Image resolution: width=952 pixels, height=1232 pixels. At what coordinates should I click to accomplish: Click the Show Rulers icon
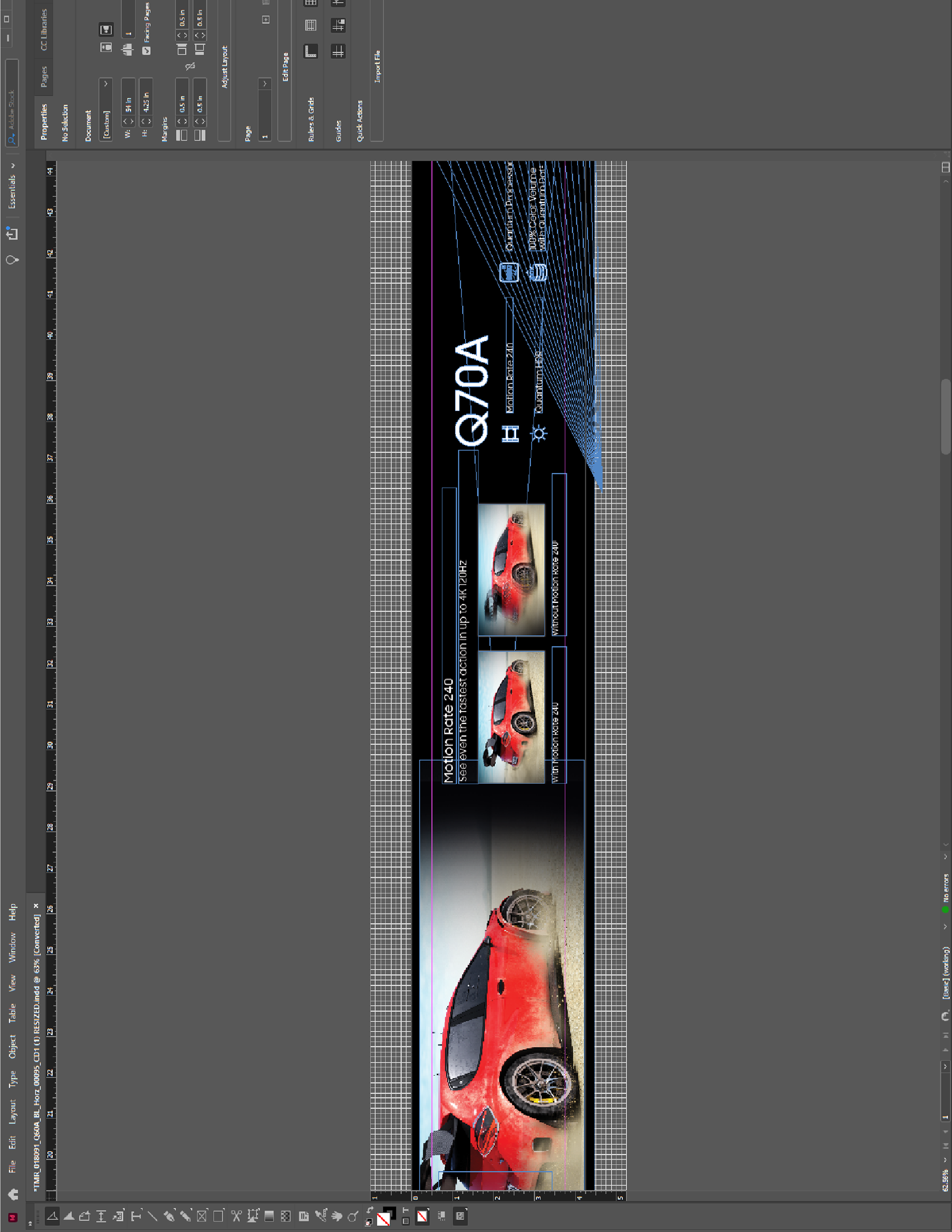pyautogui.click(x=310, y=52)
